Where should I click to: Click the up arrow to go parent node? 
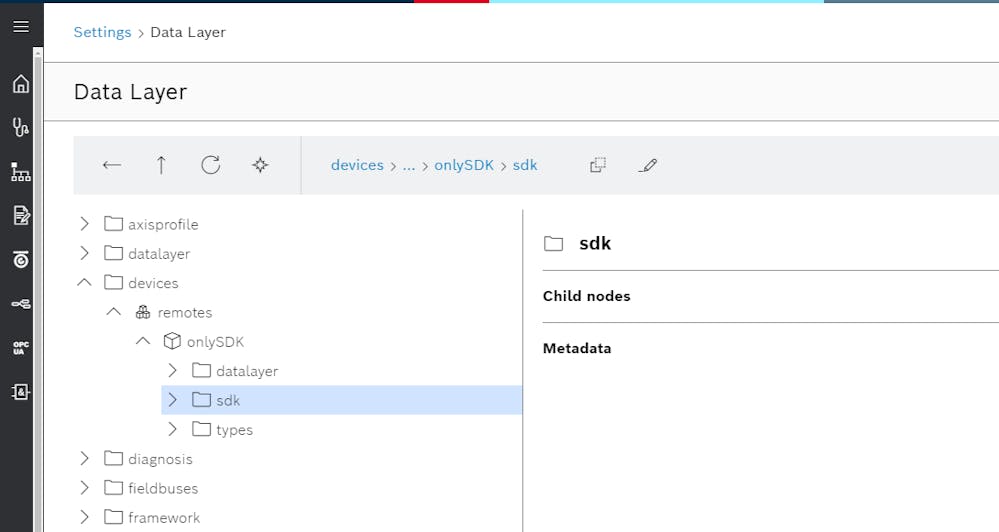(161, 165)
